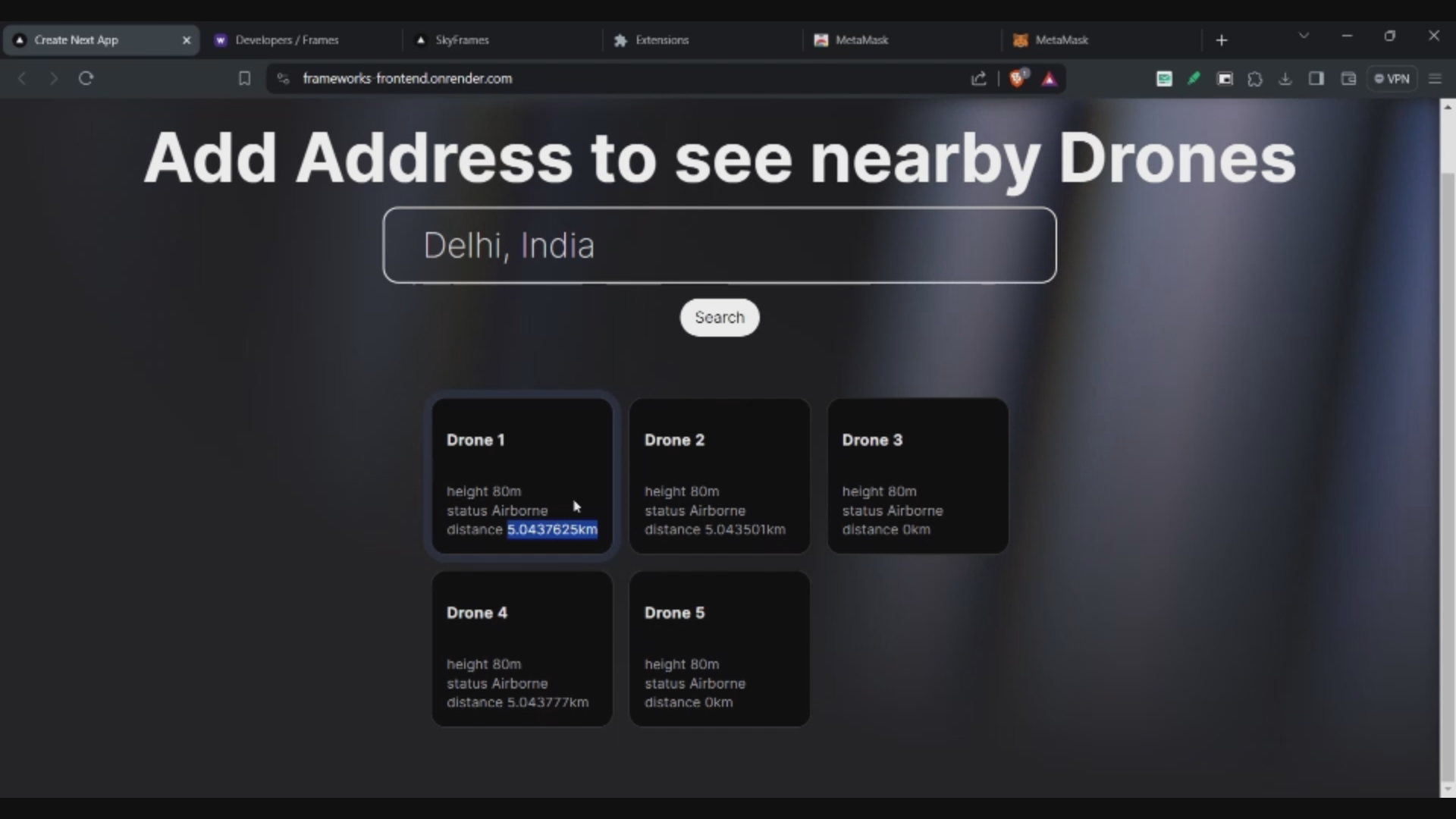Select the Drone 1 card title
1456x819 pixels.
click(475, 440)
